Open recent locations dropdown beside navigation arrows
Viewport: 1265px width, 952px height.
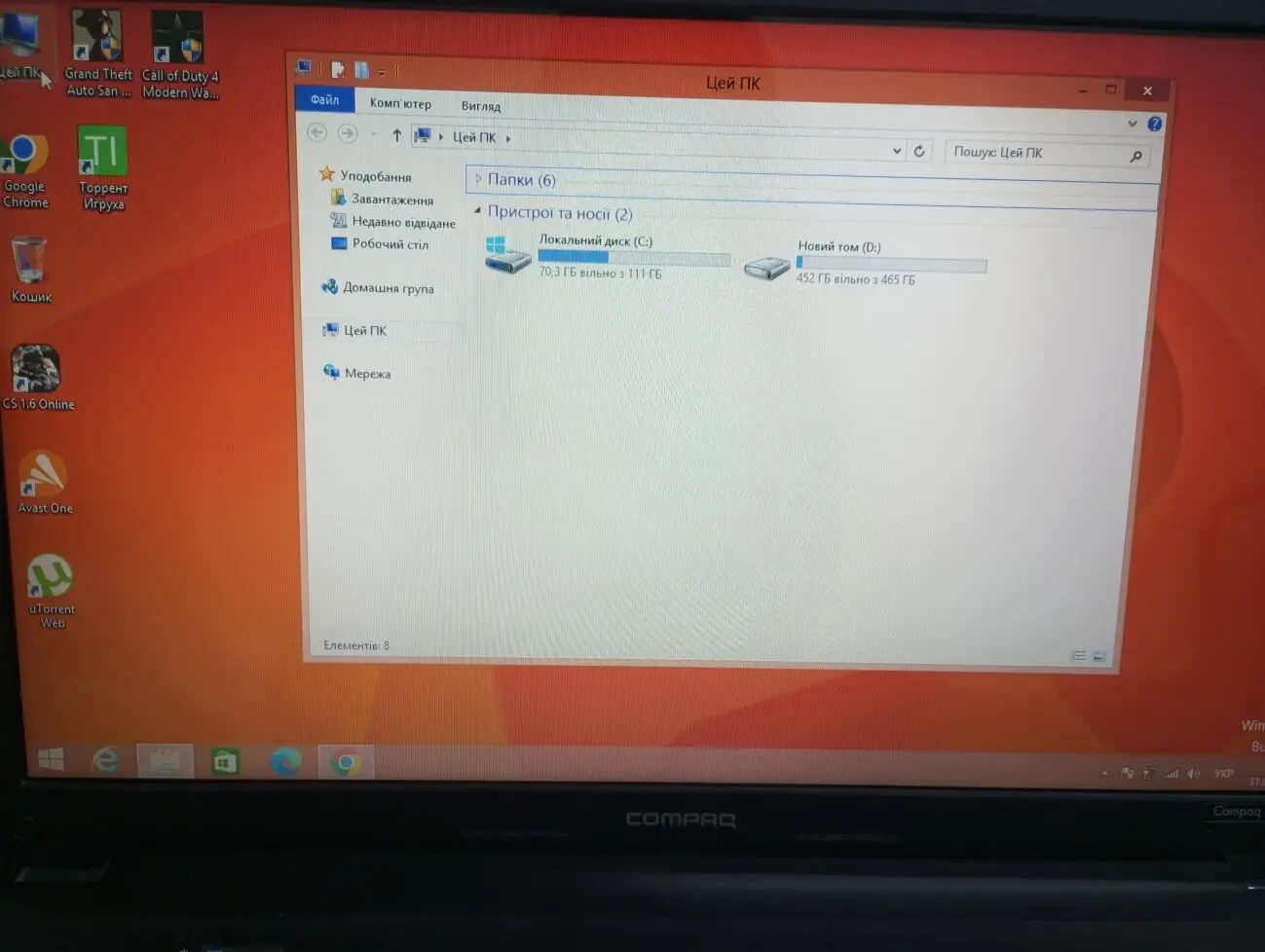[x=373, y=134]
